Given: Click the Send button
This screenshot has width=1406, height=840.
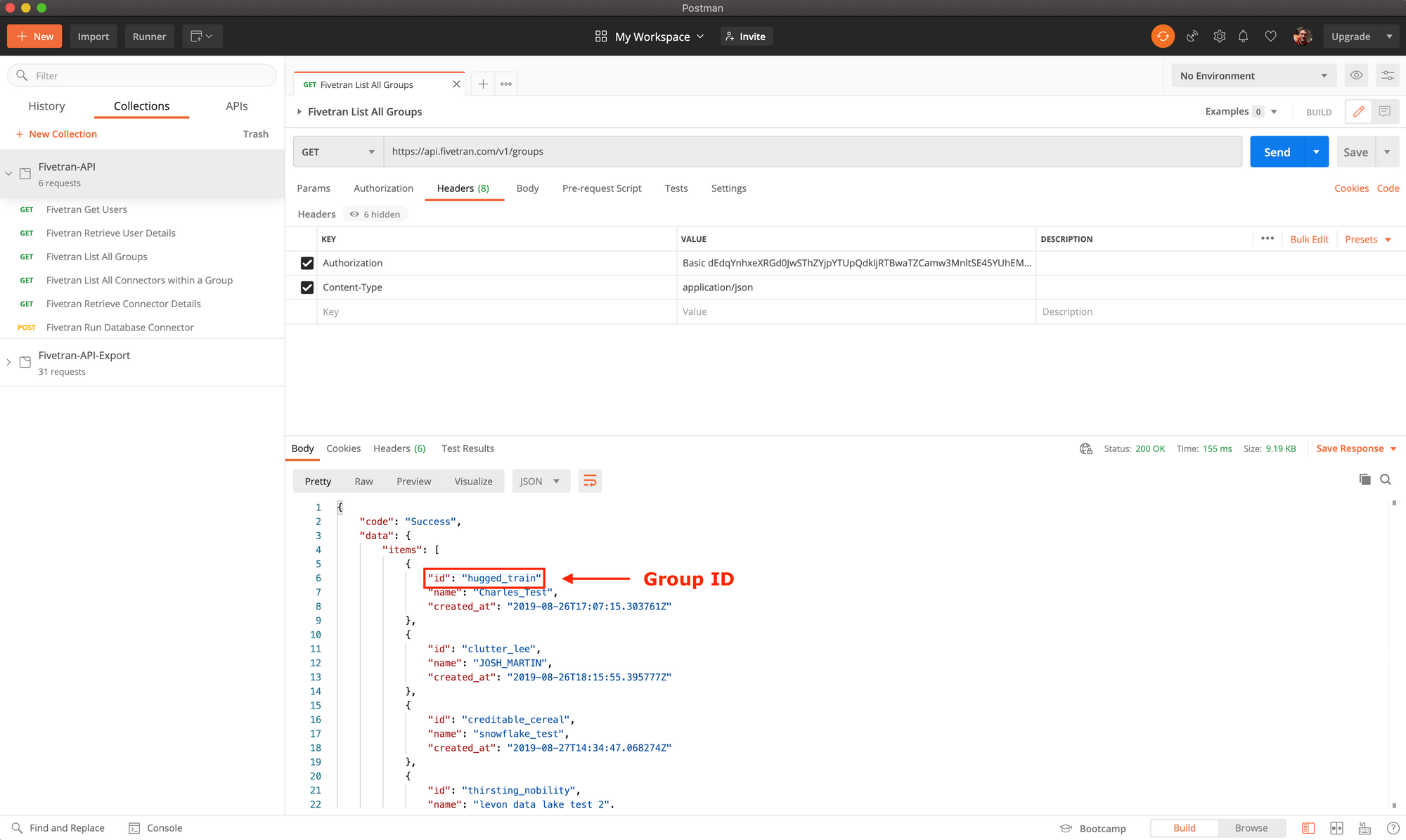Looking at the screenshot, I should pos(1277,152).
